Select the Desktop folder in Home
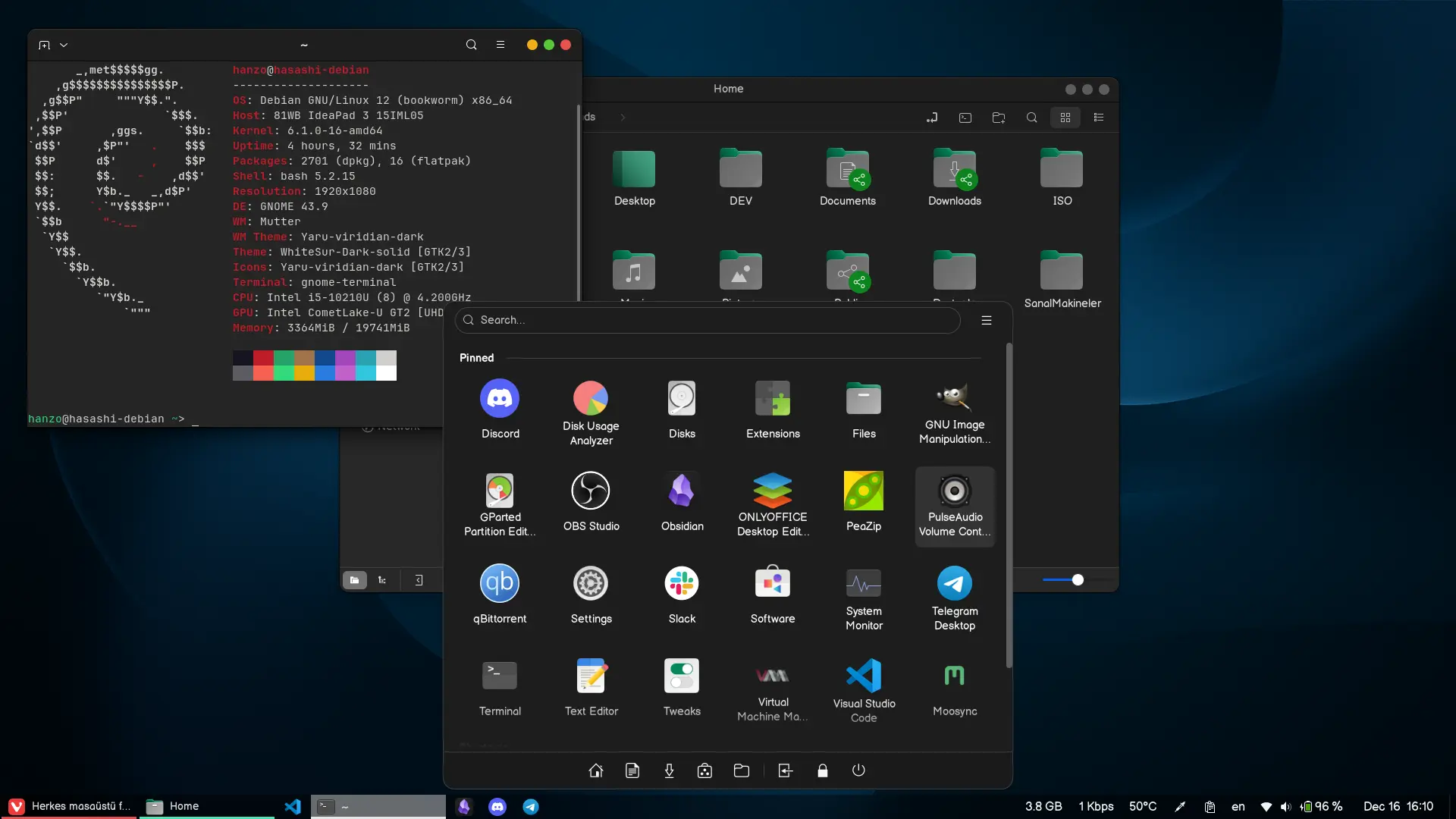 click(x=634, y=177)
